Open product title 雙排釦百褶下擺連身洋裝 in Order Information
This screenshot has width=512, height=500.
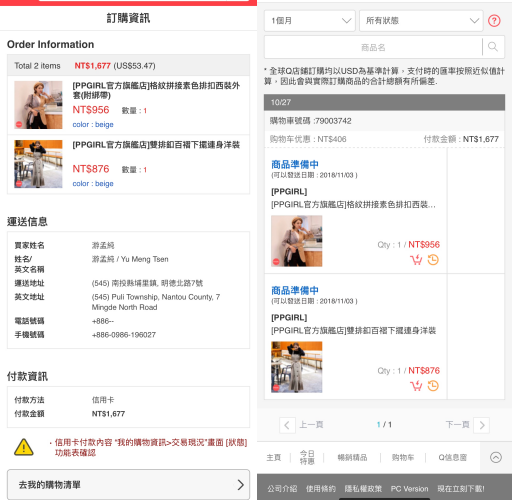pyautogui.click(x=156, y=145)
